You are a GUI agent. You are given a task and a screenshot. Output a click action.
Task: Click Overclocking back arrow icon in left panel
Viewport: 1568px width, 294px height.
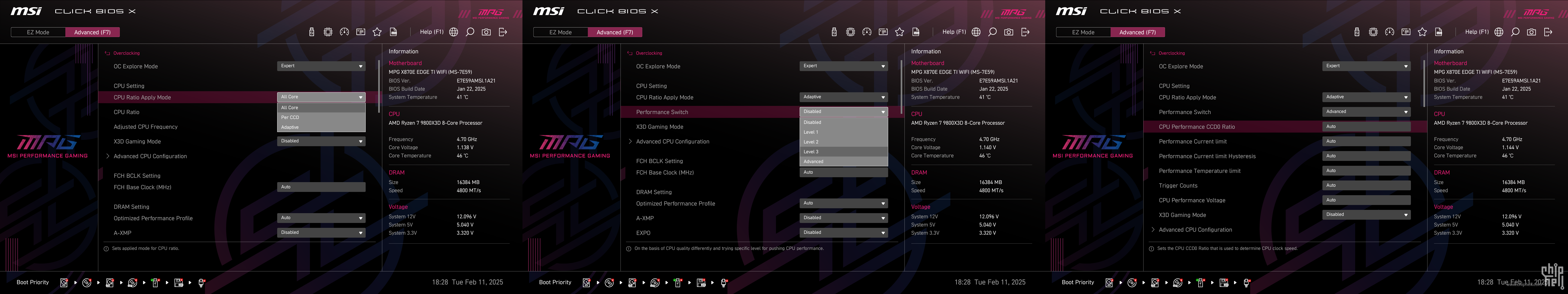coord(107,54)
